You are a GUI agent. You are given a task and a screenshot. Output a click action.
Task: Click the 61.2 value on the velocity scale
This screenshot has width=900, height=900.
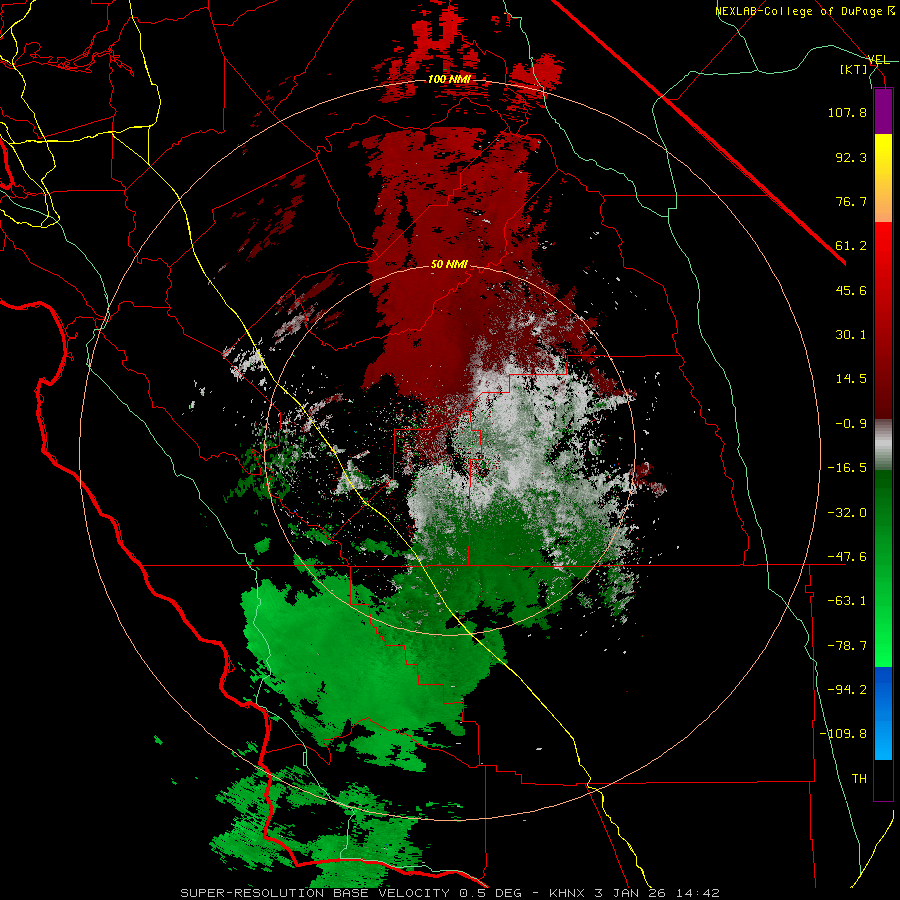pyautogui.click(x=851, y=246)
